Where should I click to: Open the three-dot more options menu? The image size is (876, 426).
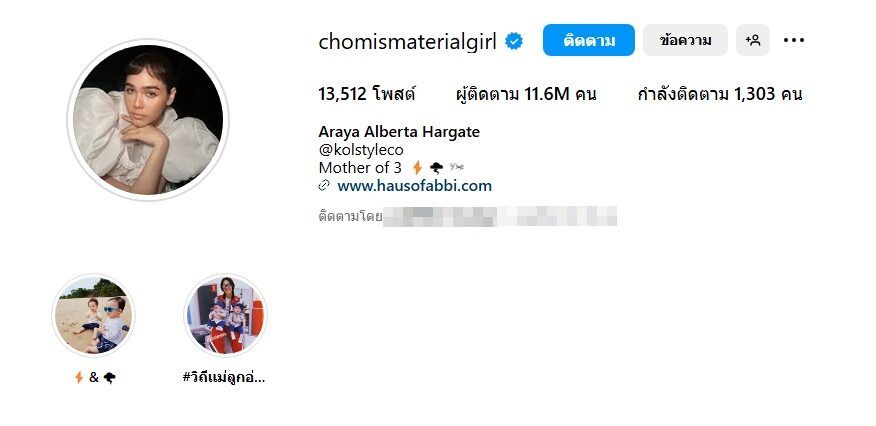coord(794,40)
